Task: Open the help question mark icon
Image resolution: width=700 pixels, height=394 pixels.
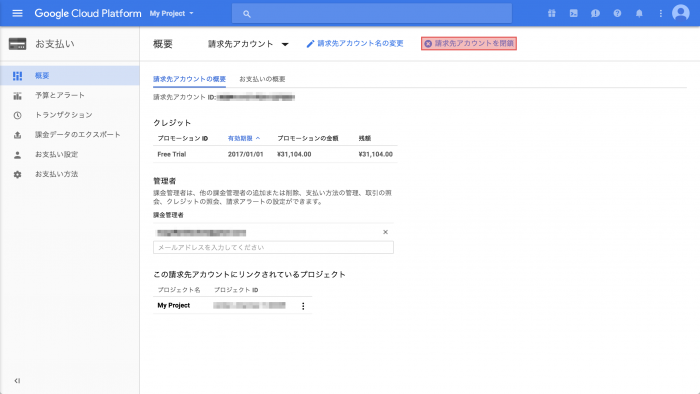Action: click(x=617, y=13)
